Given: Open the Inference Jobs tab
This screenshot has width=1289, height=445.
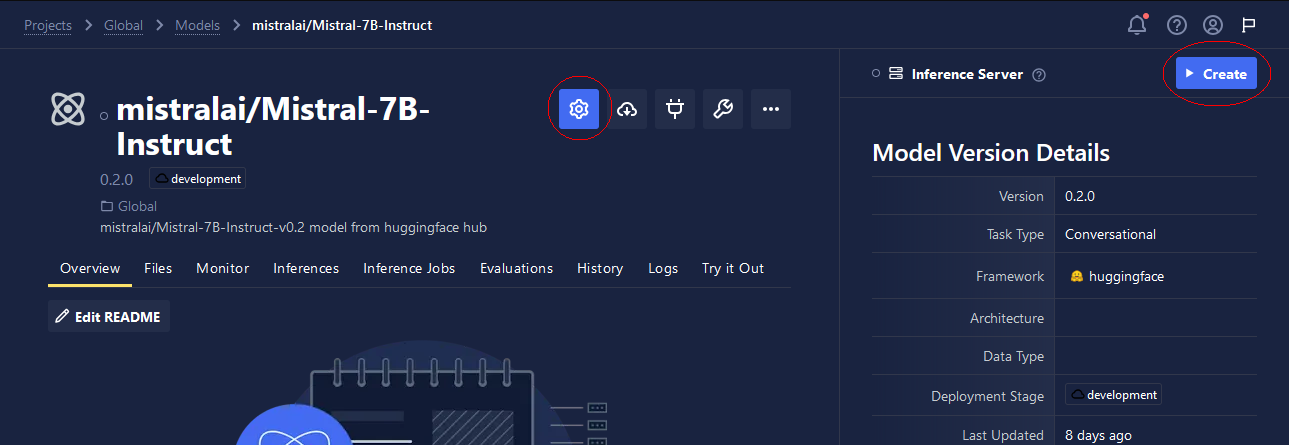Looking at the screenshot, I should point(409,268).
